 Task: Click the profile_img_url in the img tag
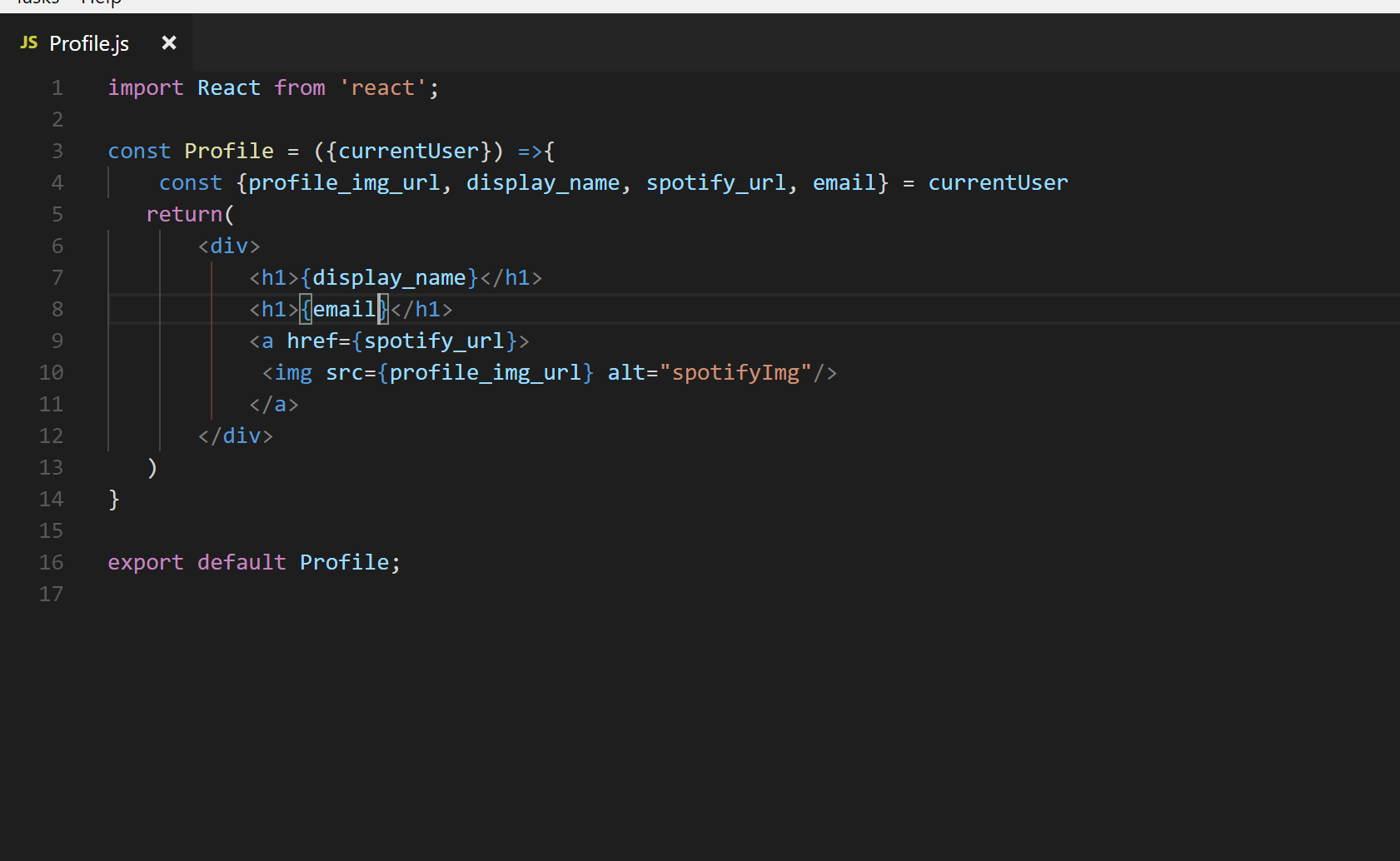click(484, 372)
